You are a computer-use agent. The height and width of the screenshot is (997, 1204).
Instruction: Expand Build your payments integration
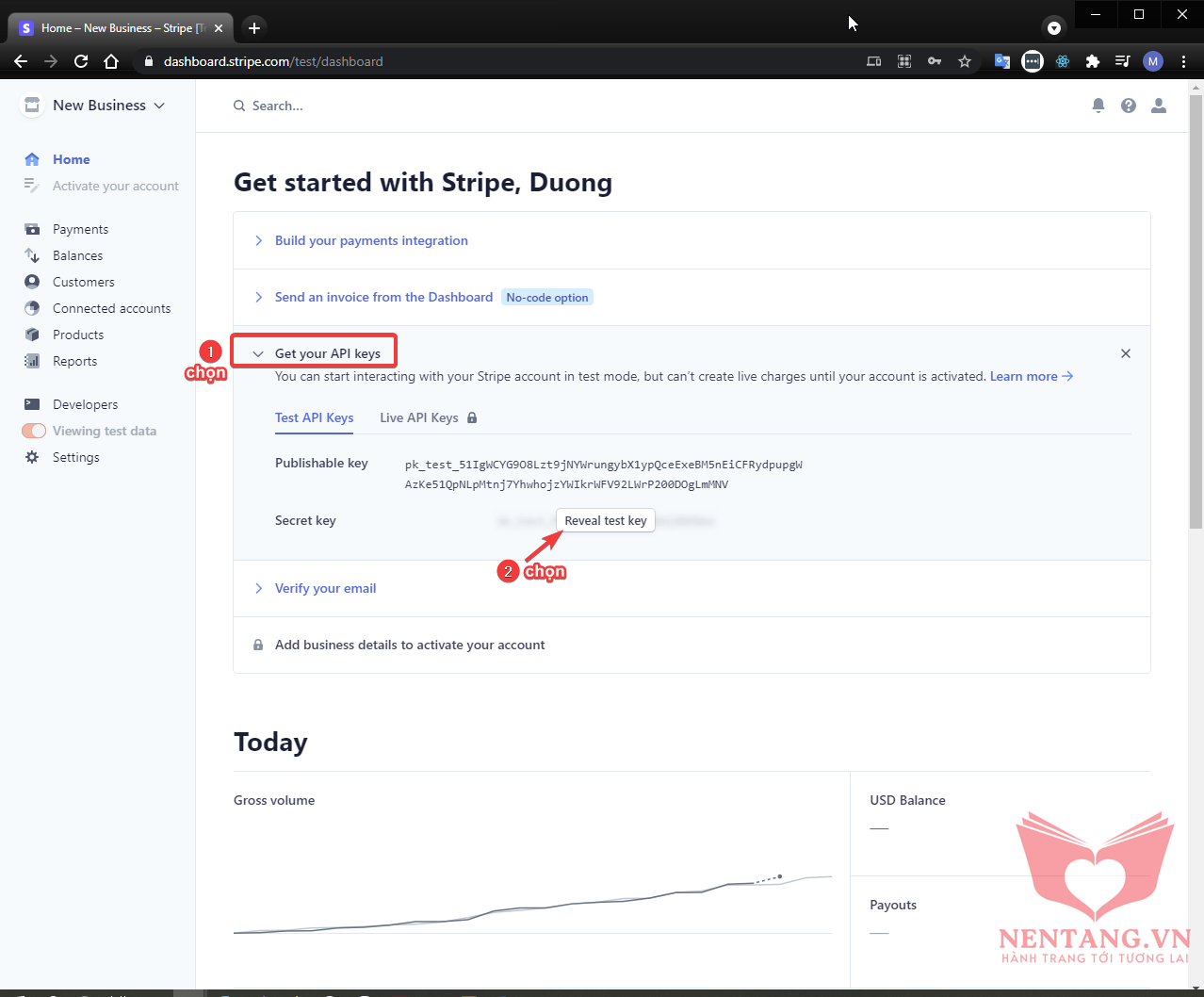[x=370, y=240]
